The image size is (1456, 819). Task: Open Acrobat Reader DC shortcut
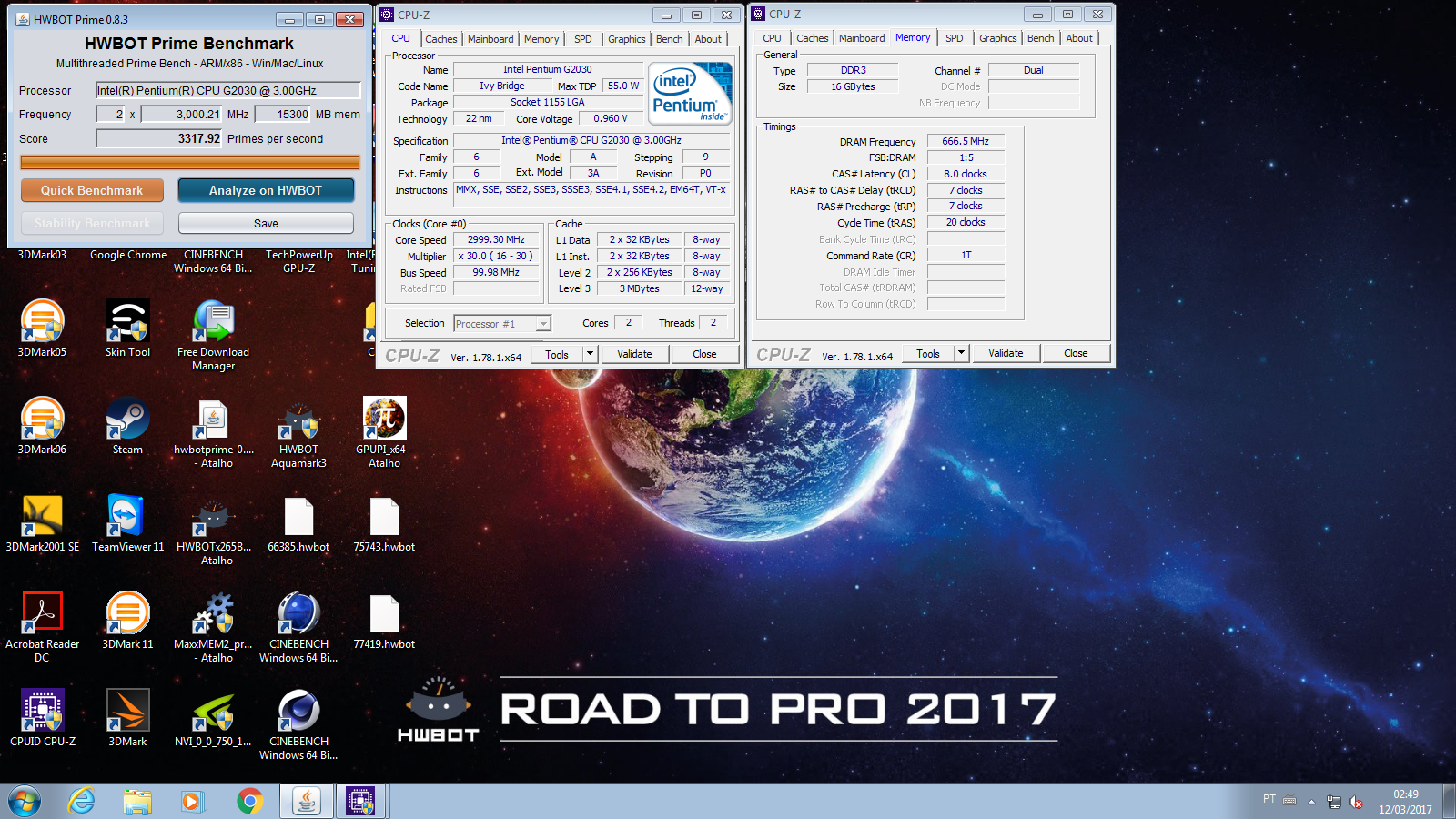tap(42, 626)
